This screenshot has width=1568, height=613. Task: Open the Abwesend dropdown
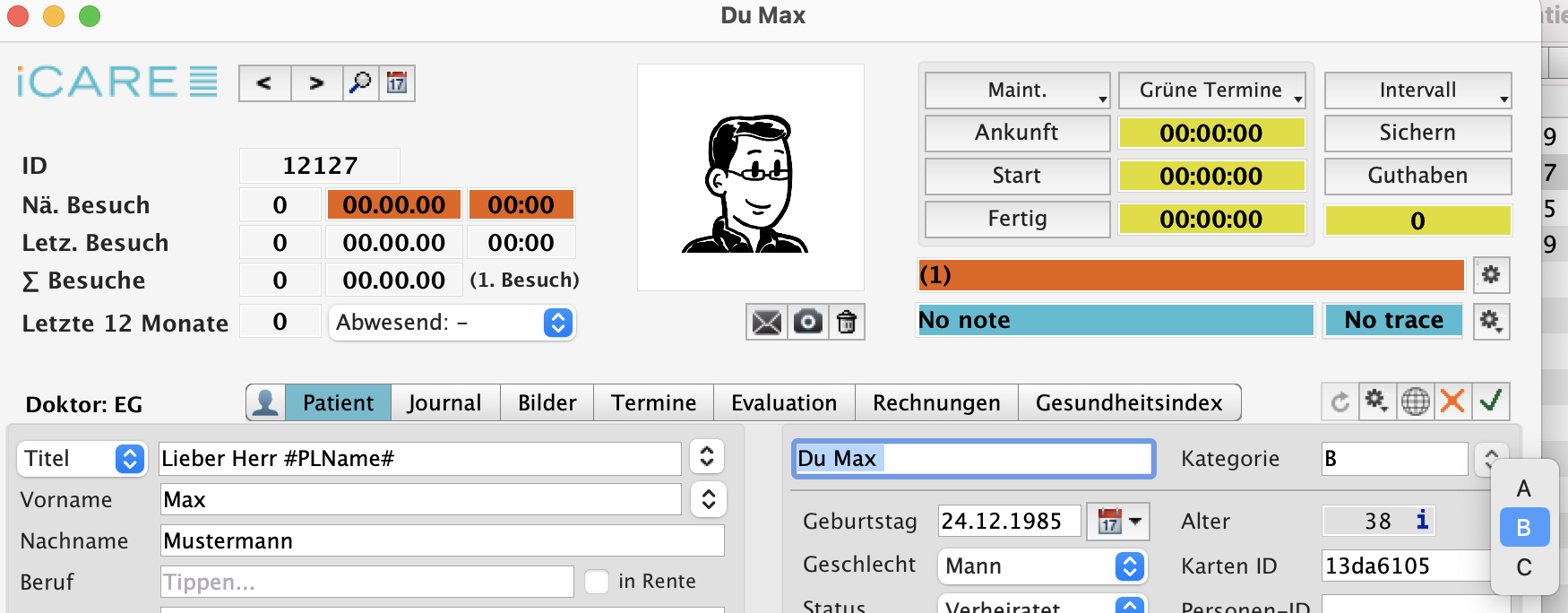pos(557,323)
